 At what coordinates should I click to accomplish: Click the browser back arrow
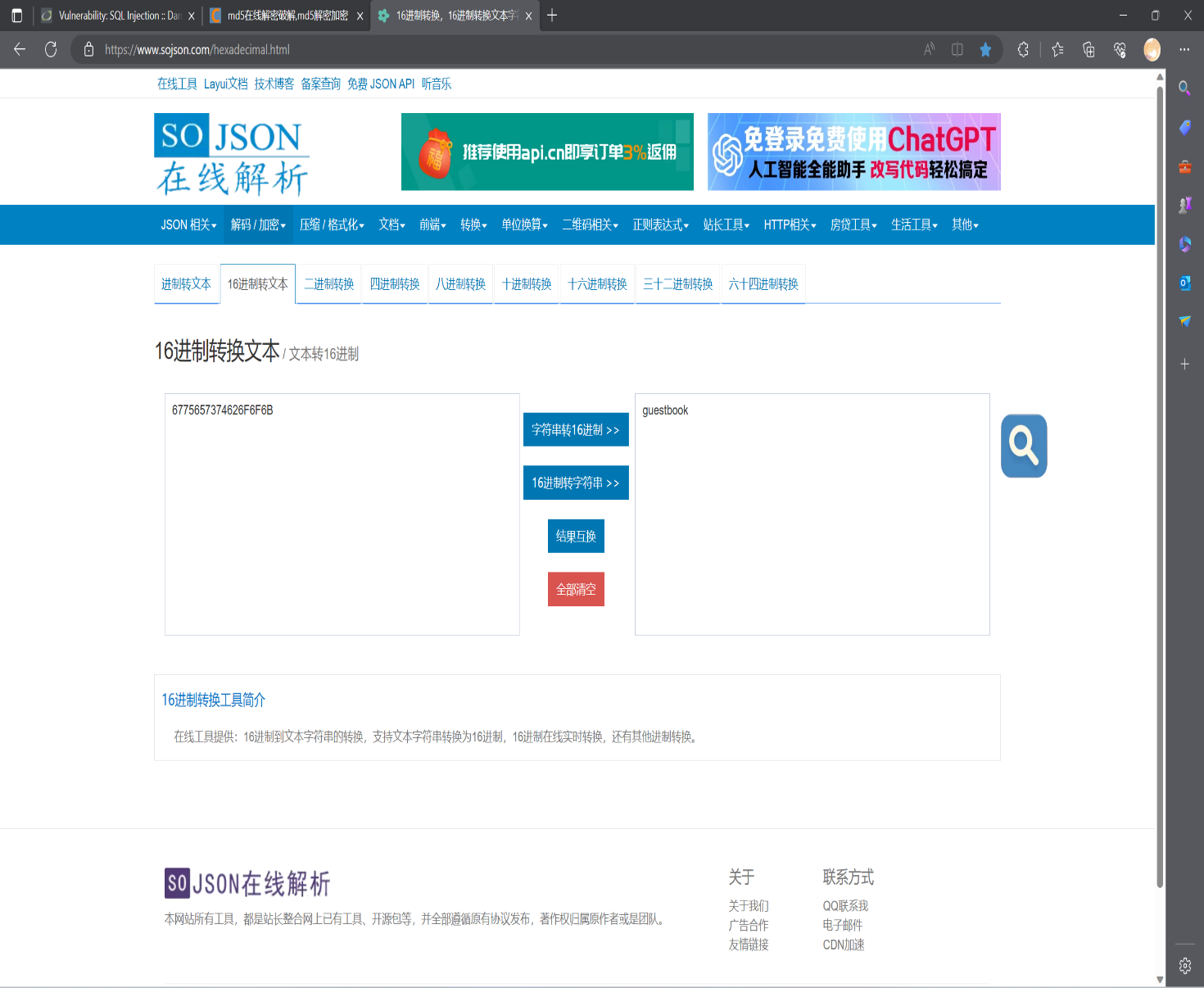20,49
